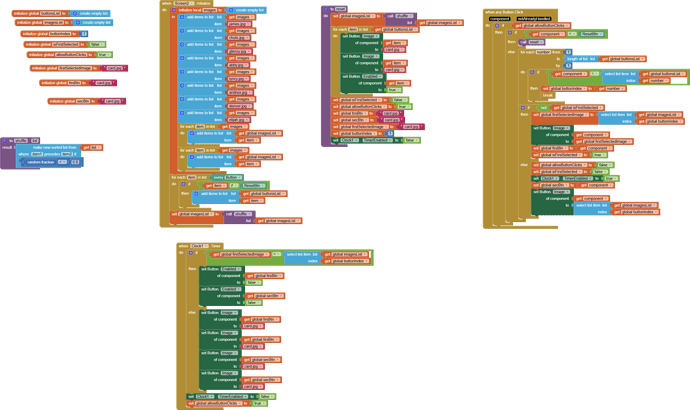Open ResetBtn dropdown in Screen2 Initialize
The image size is (690, 410).
[253, 186]
